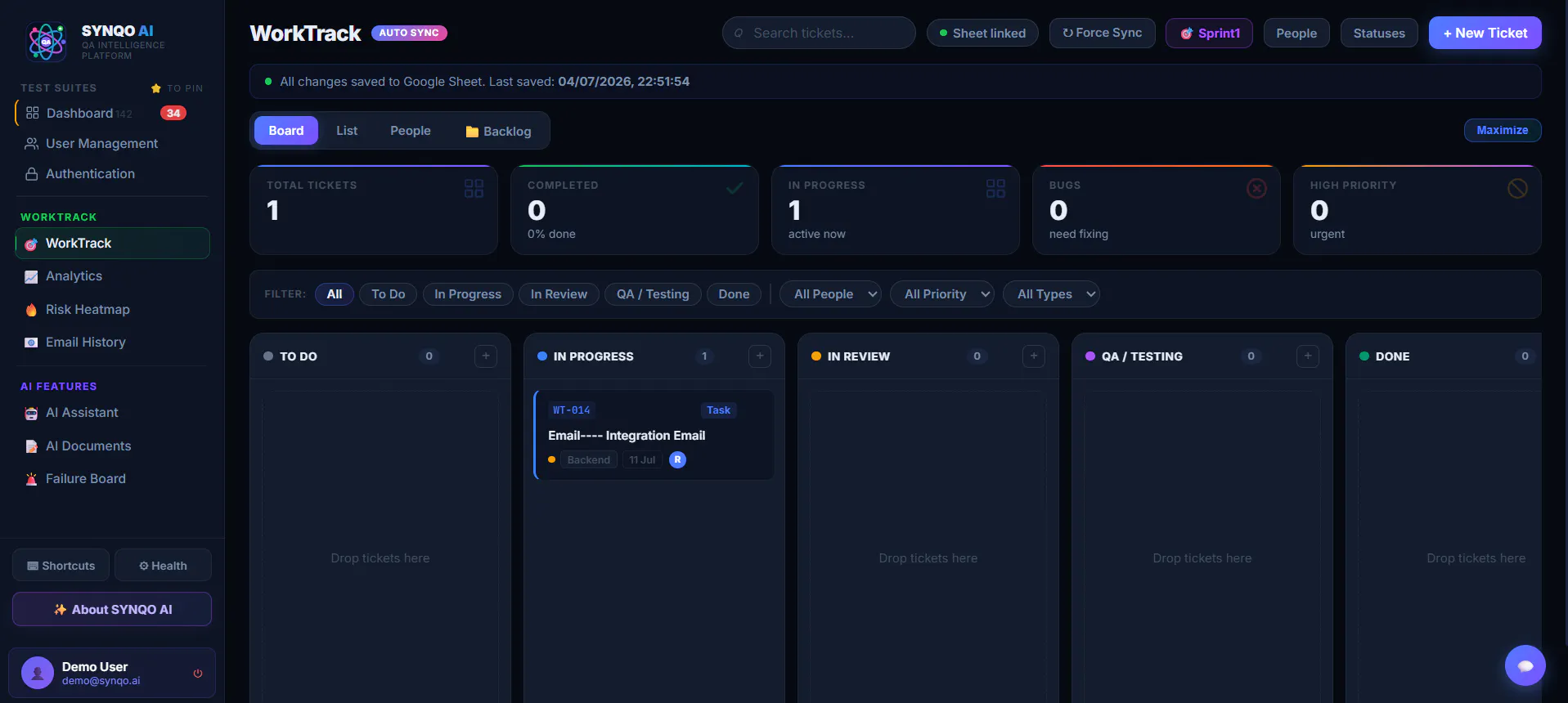Open the chat bubble floating button

pos(1525,665)
